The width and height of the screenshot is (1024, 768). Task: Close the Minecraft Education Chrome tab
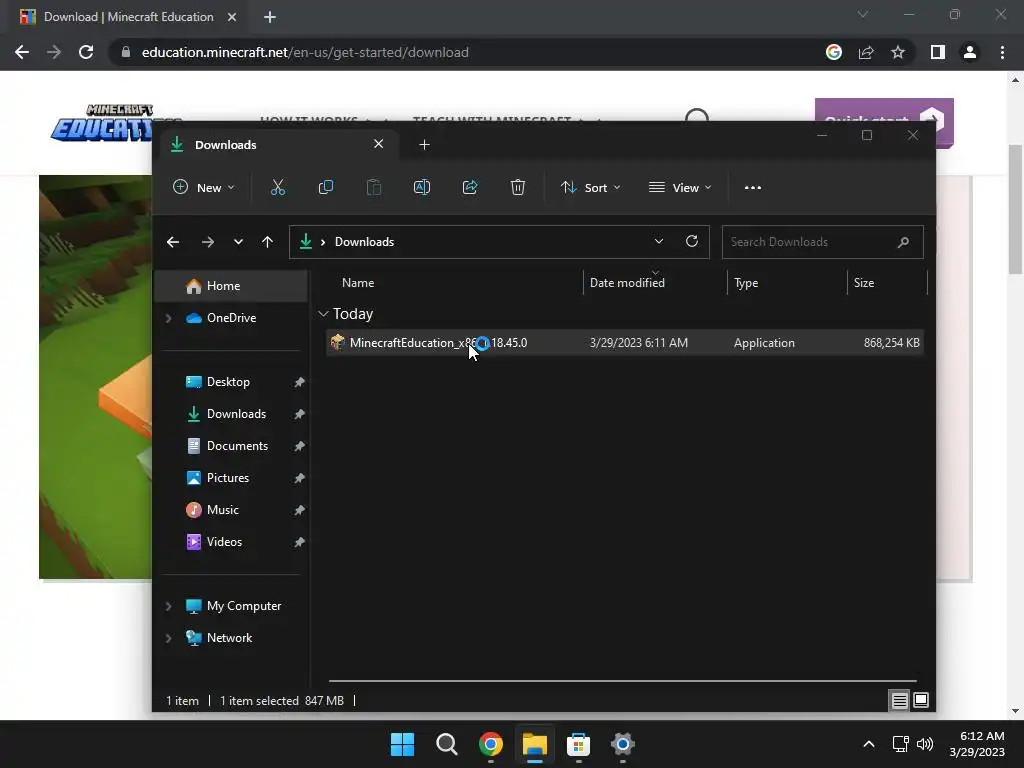pyautogui.click(x=232, y=17)
